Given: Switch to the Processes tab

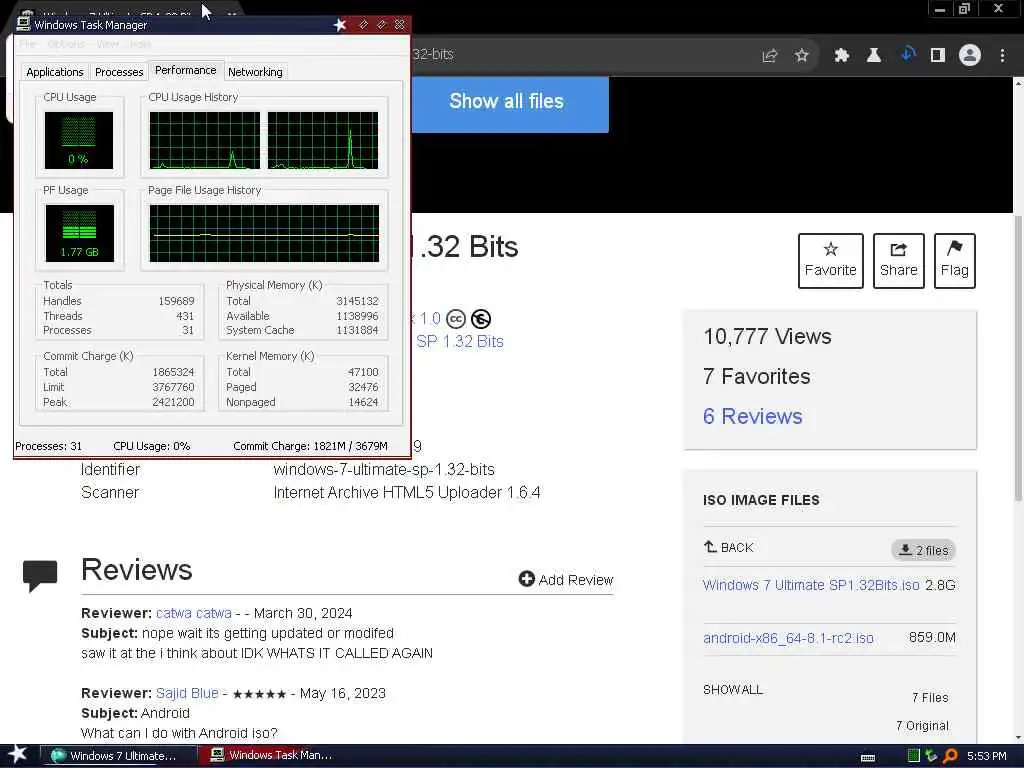Looking at the screenshot, I should [x=119, y=72].
